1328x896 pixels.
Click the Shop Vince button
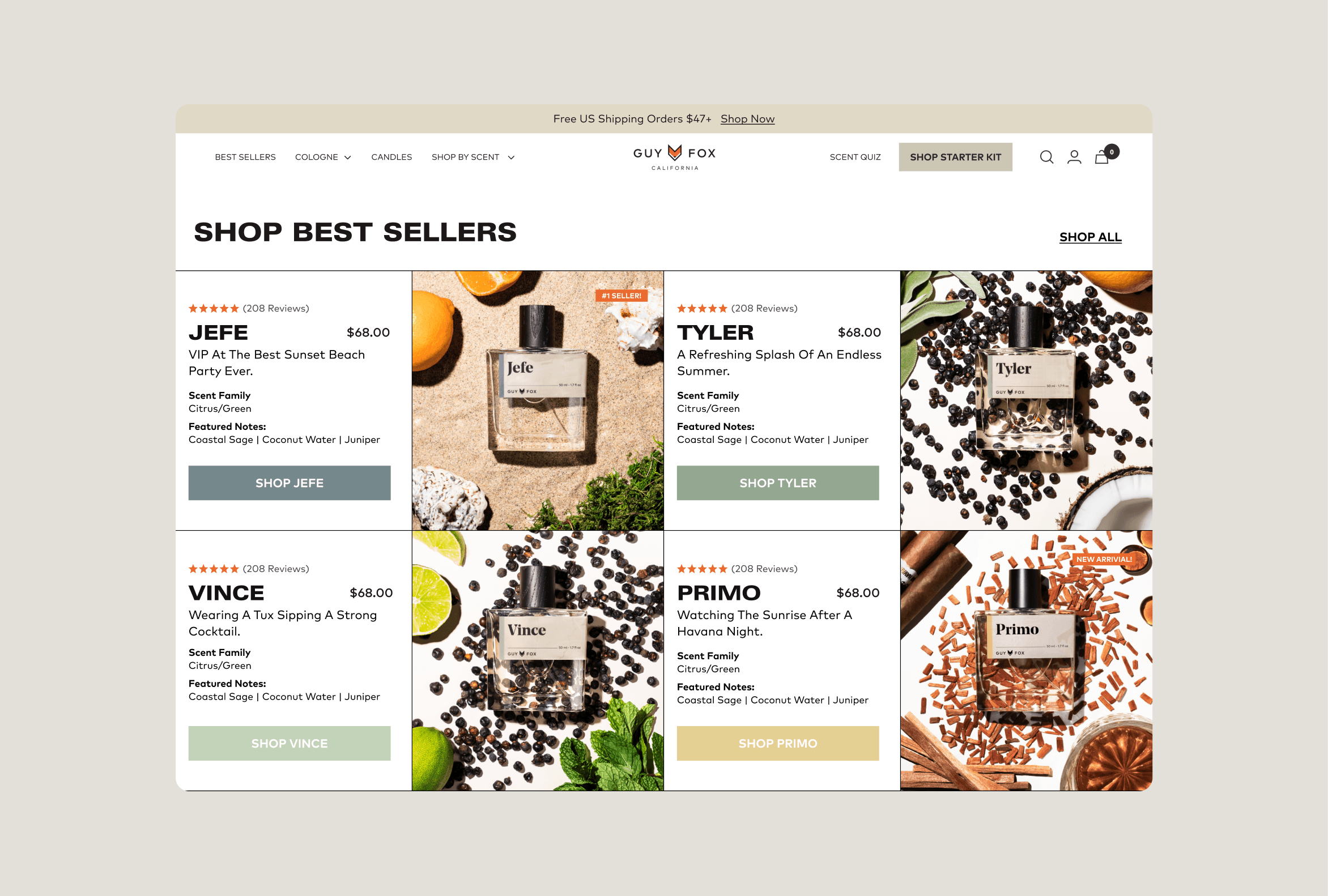point(290,744)
